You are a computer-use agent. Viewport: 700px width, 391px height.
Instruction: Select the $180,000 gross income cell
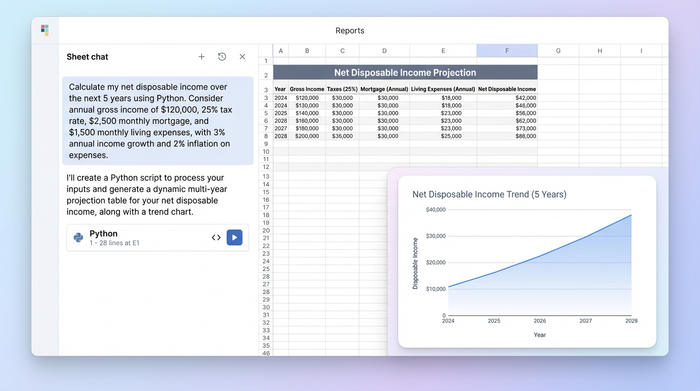pyautogui.click(x=307, y=128)
